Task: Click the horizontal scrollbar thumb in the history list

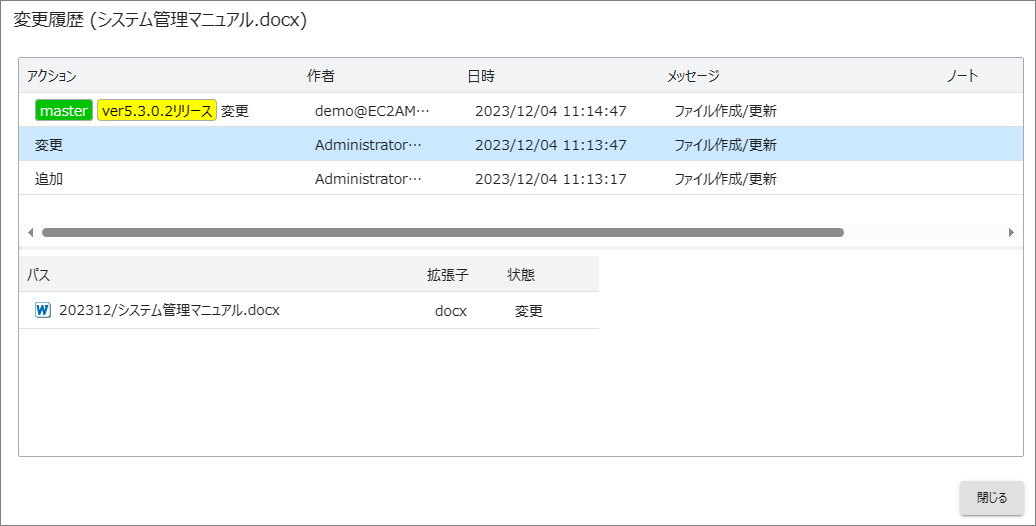Action: click(x=442, y=233)
